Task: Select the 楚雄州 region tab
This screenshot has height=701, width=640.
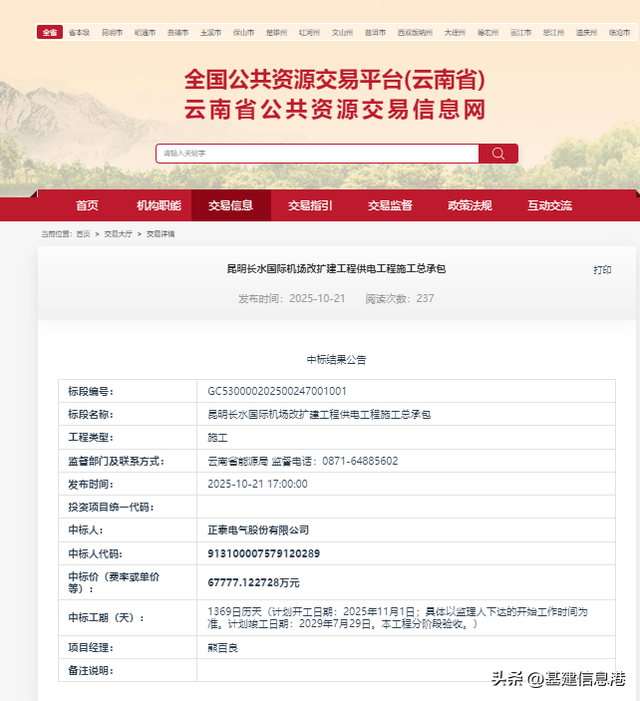Action: (276, 33)
